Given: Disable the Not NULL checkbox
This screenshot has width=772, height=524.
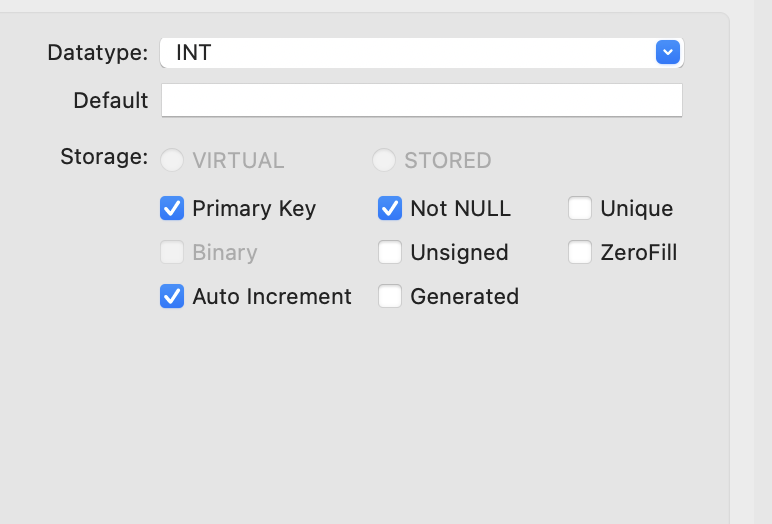Looking at the screenshot, I should (389, 208).
